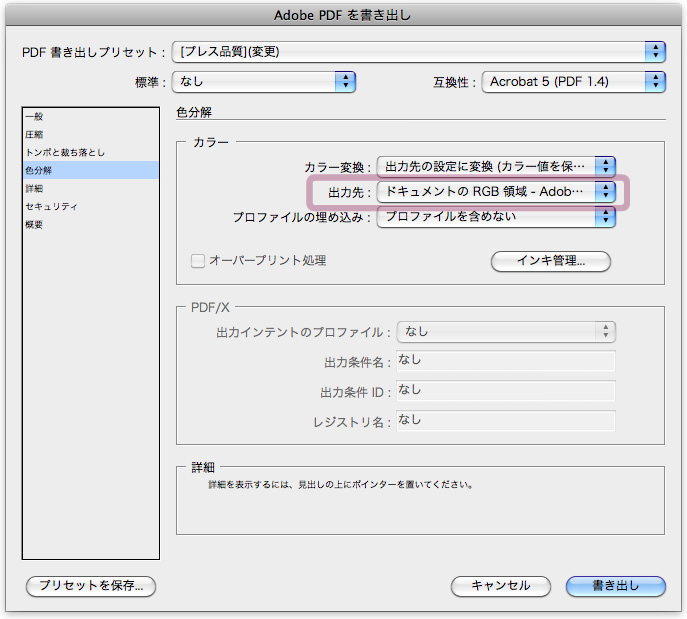Open the カラー変換 dropdown
Image resolution: width=687 pixels, height=619 pixels.
pyautogui.click(x=496, y=166)
